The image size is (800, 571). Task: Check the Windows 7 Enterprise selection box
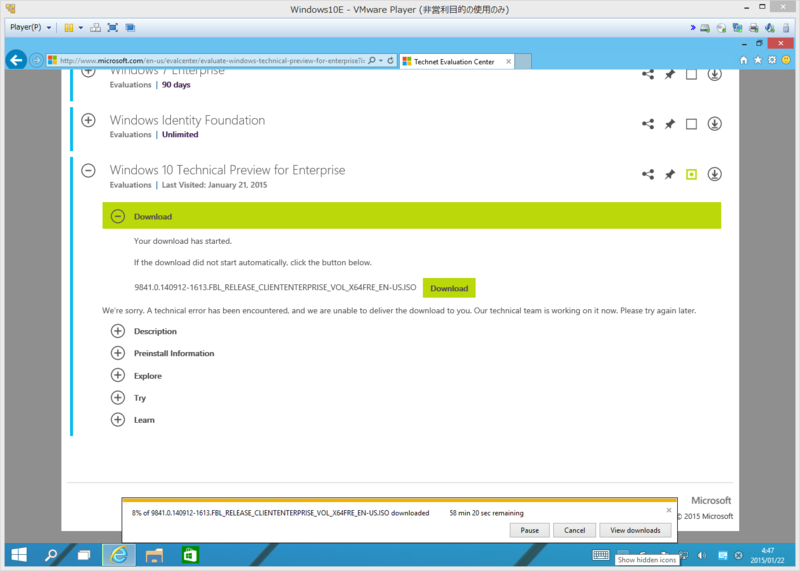pos(691,75)
